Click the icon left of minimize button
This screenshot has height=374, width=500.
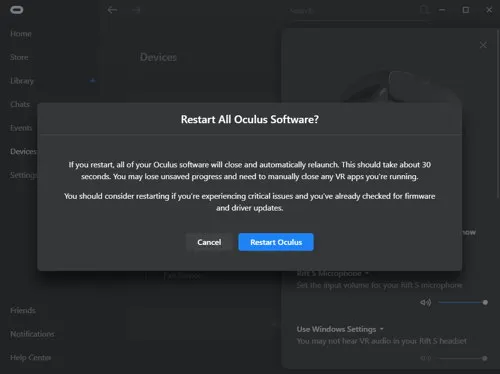pos(424,10)
